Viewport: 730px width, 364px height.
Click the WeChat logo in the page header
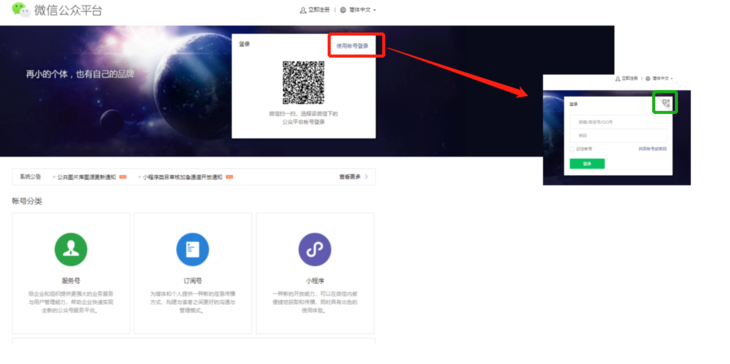point(21,10)
